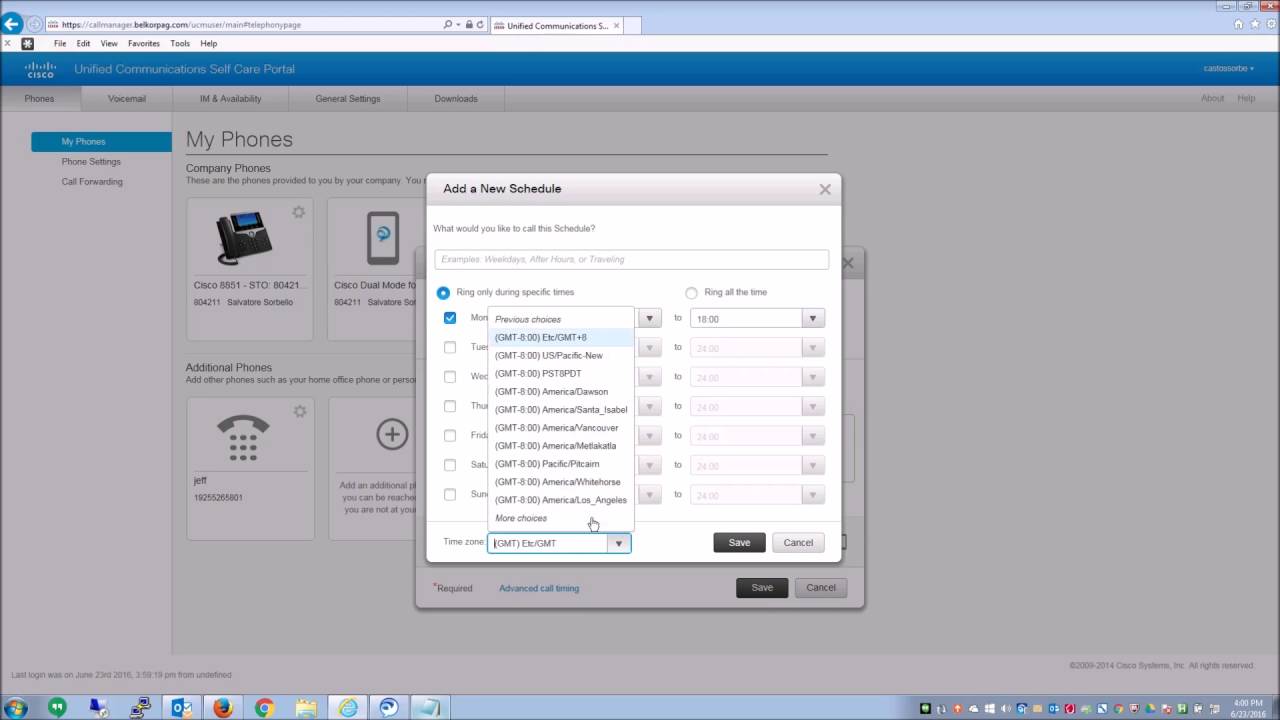Choose America/Los_Angeles time zone option
Image resolution: width=1280 pixels, height=720 pixels.
point(560,500)
